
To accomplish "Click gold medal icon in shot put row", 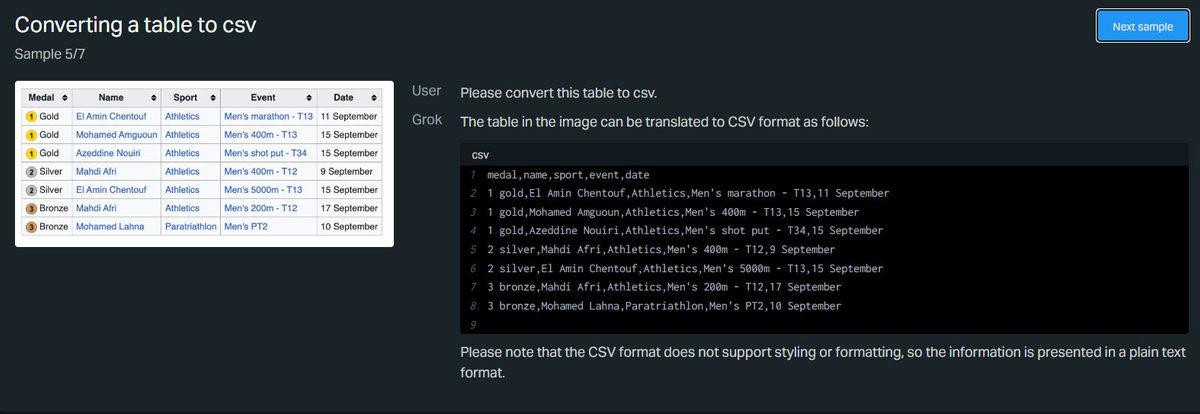I will [x=31, y=153].
